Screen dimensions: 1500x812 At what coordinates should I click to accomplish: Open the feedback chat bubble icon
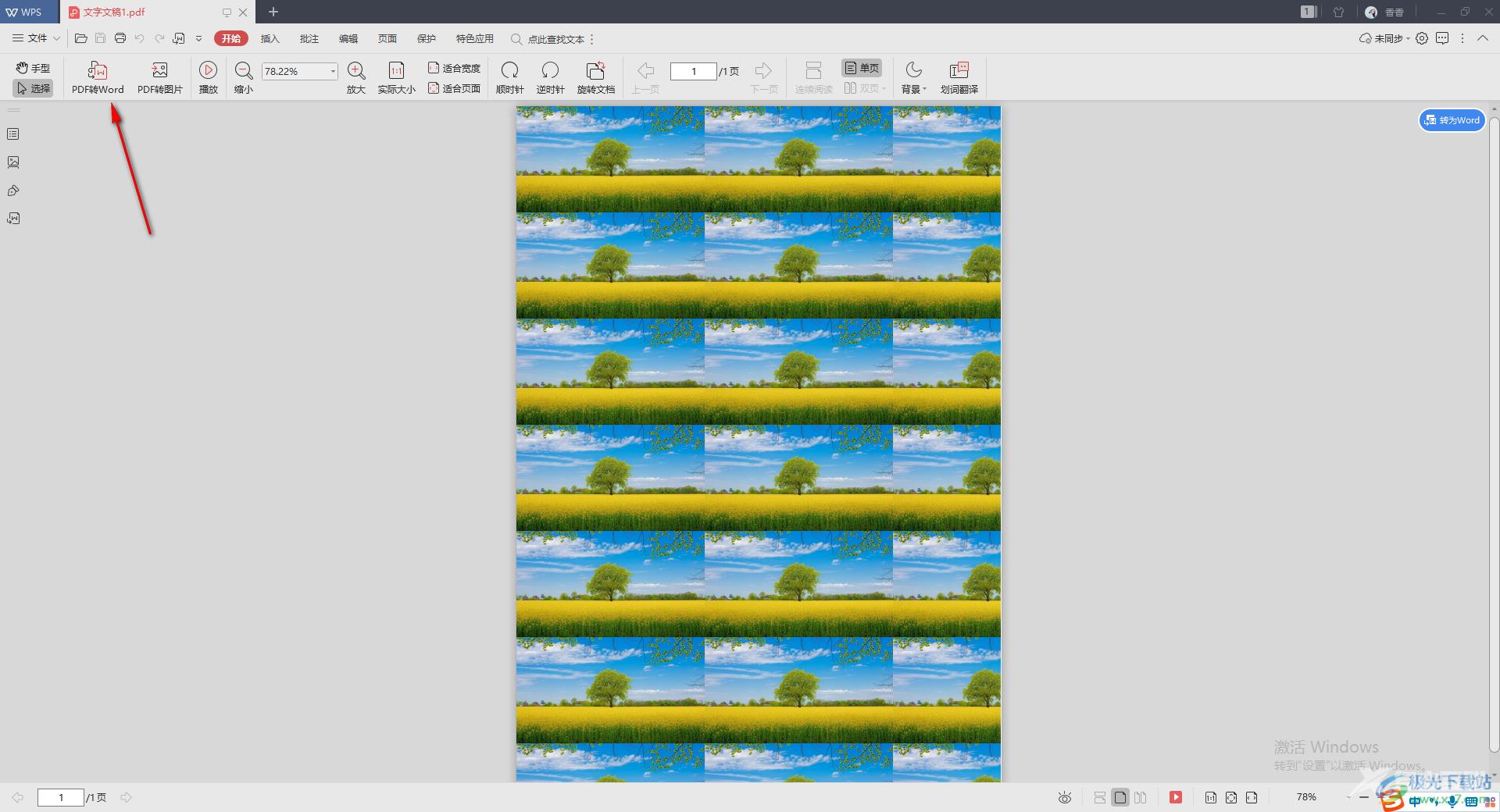[x=1442, y=38]
